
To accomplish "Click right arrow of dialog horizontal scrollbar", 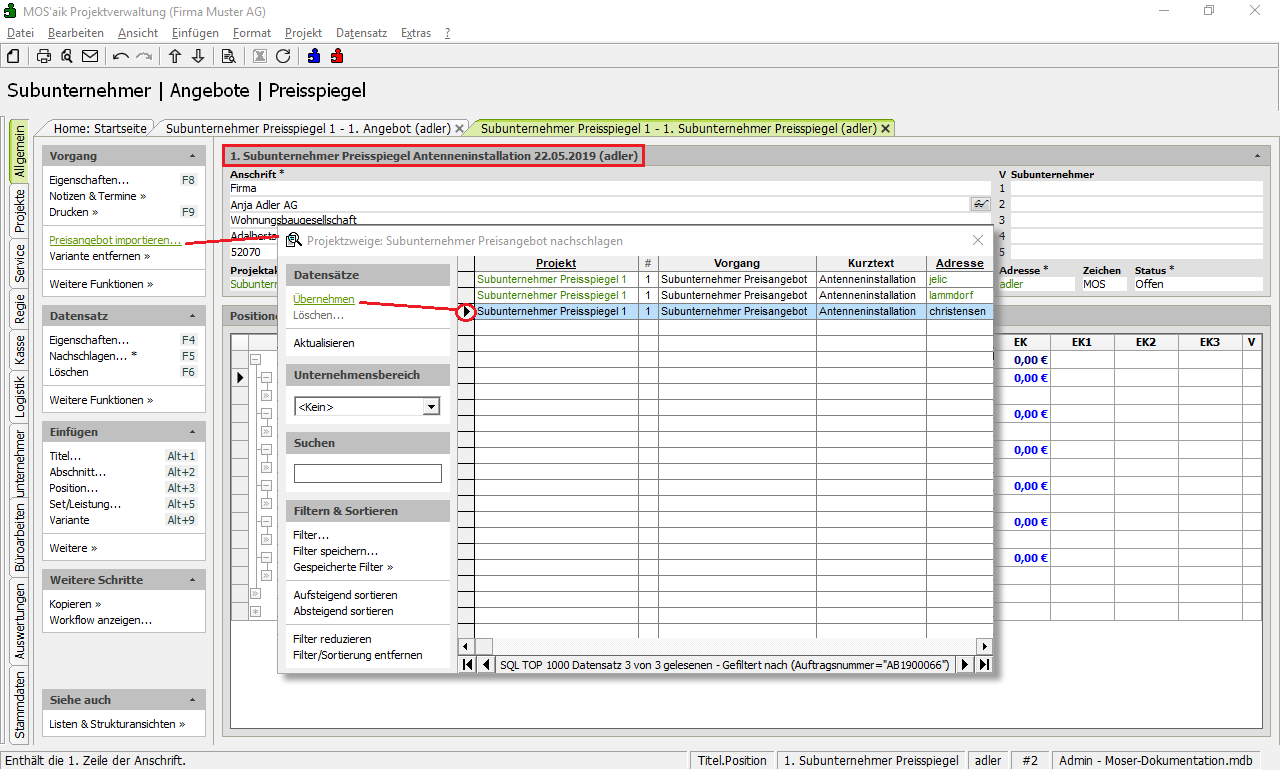I will tap(984, 647).
